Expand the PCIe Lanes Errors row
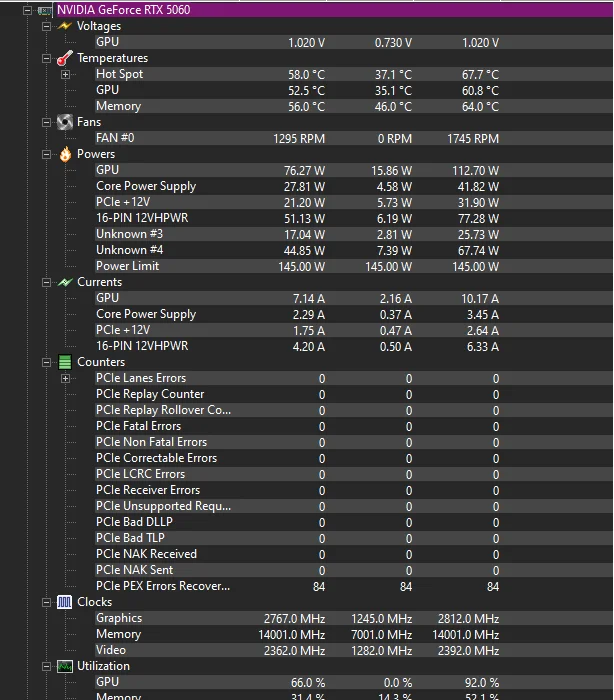 coord(66,379)
